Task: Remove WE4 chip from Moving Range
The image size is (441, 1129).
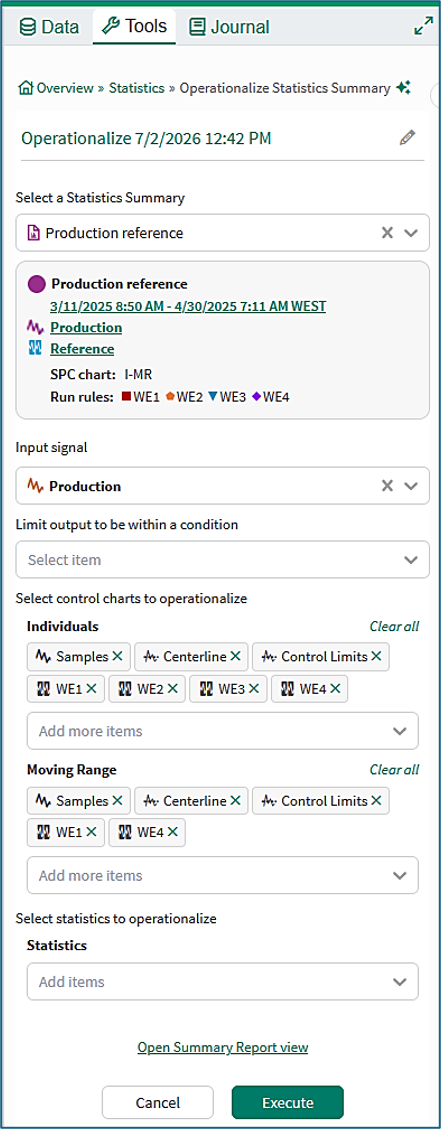Action: click(172, 832)
